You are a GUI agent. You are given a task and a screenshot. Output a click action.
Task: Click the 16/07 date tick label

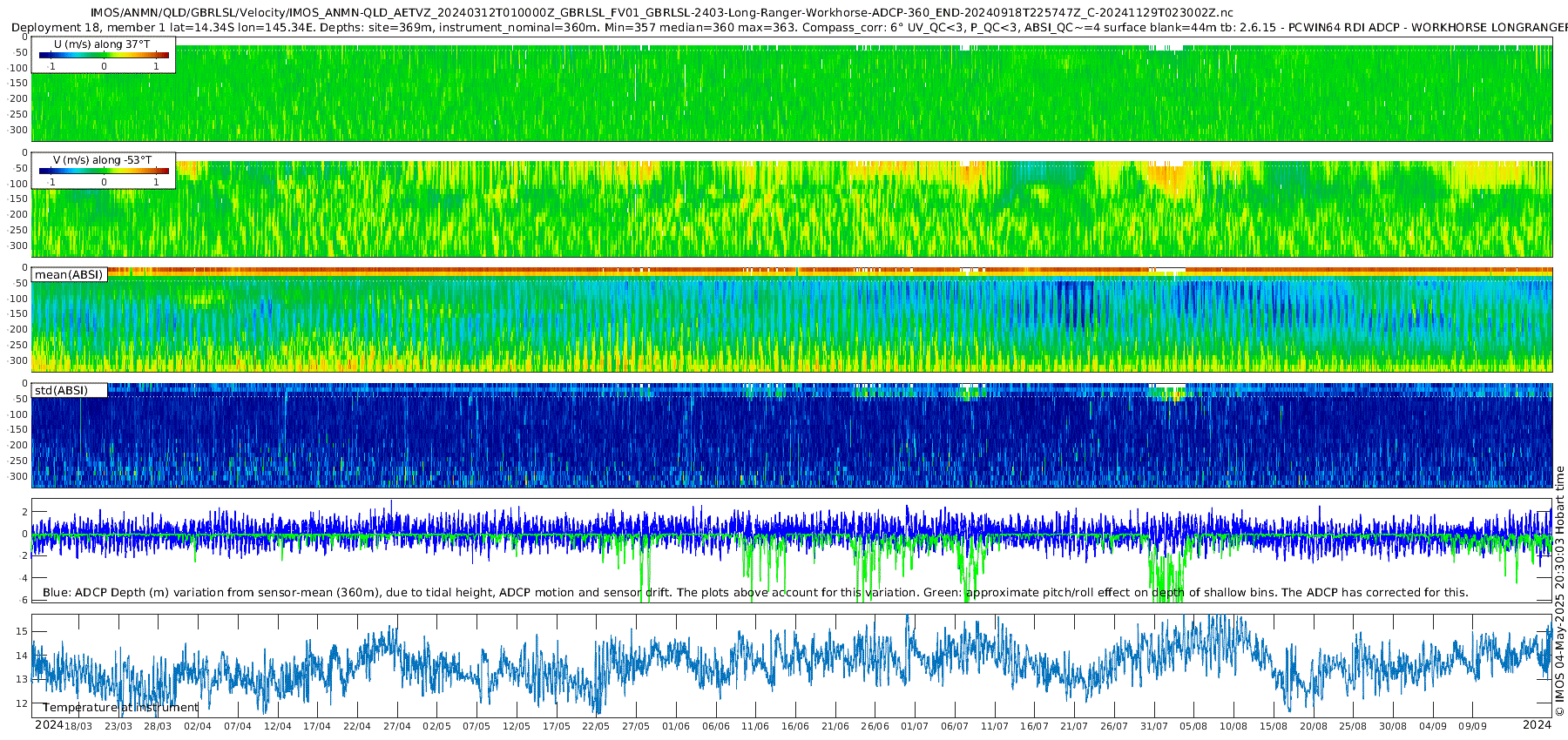(1034, 726)
